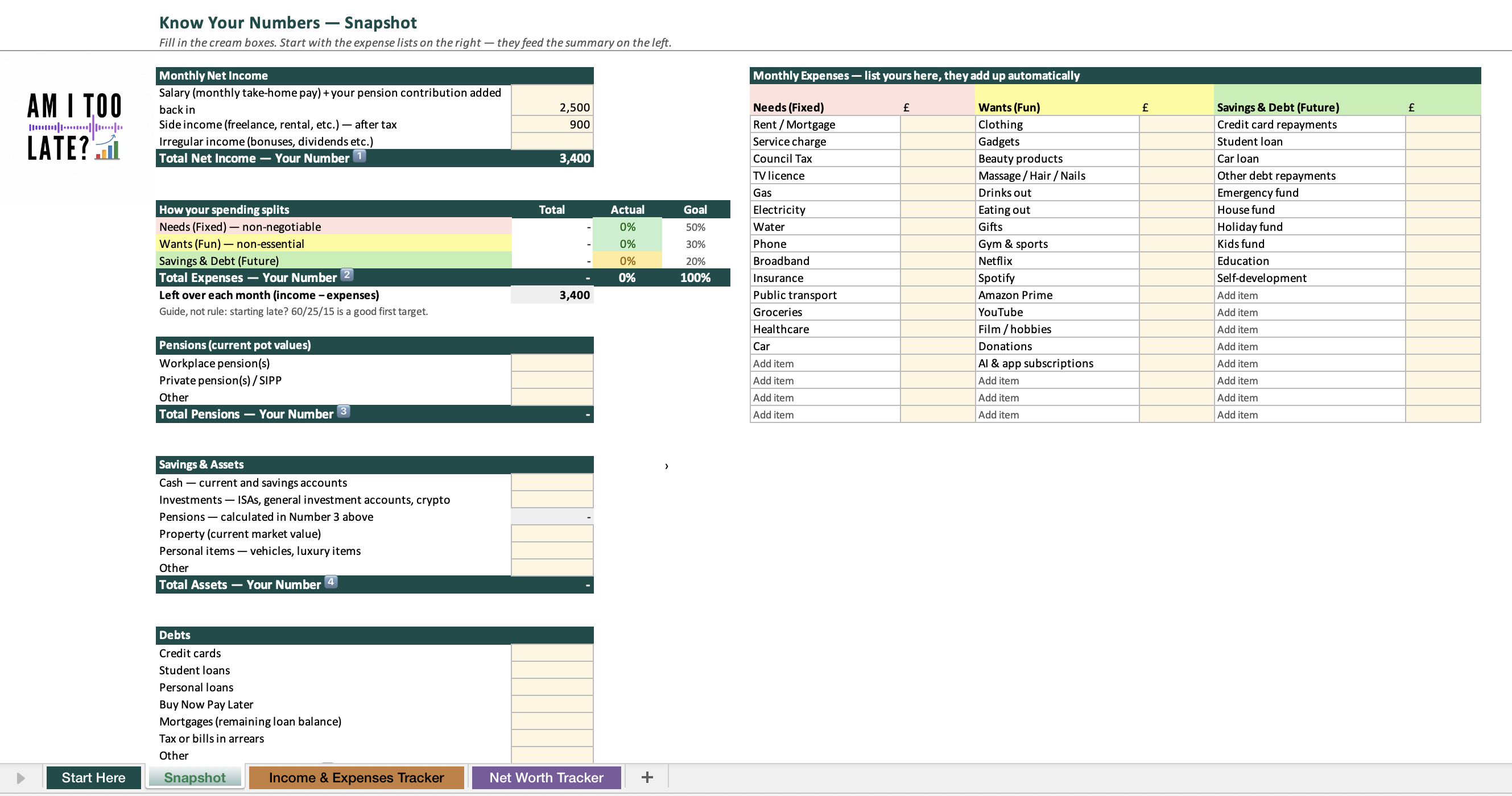Select the Snapshot sheet tab
Image resolution: width=1512 pixels, height=796 pixels.
click(195, 777)
